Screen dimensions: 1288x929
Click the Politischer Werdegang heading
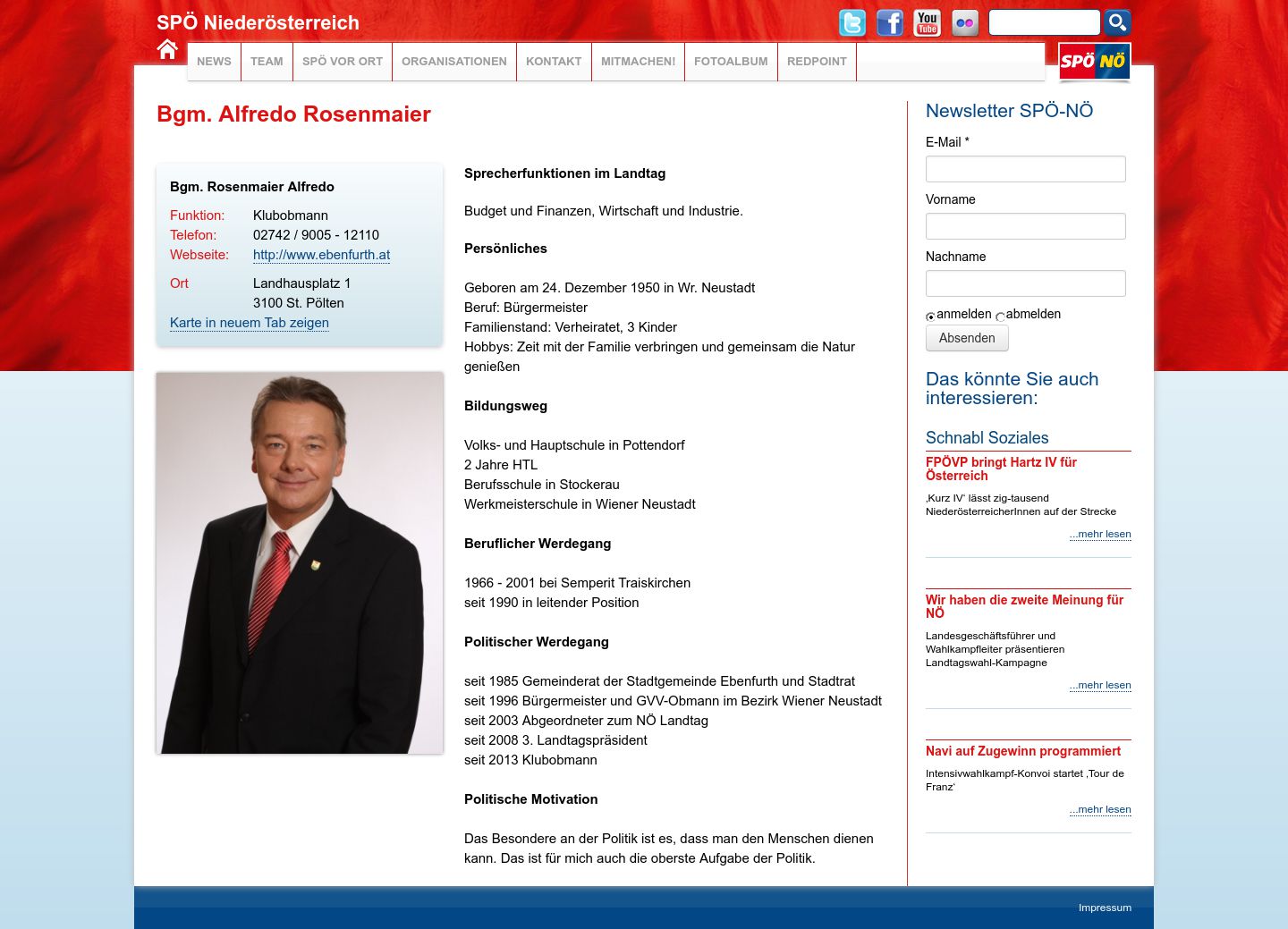pos(536,642)
